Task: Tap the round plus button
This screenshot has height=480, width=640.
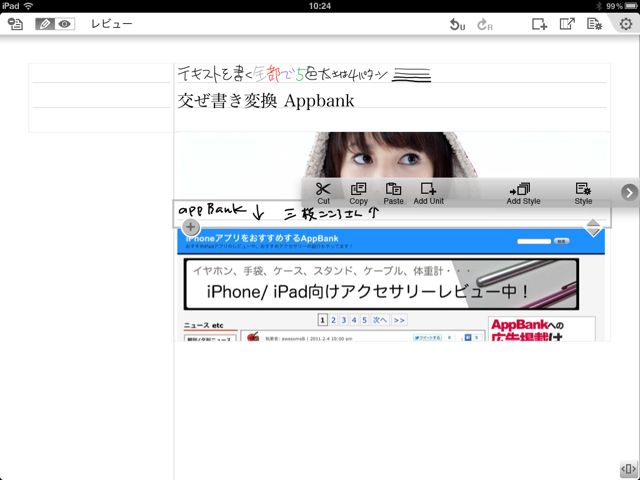Action: (191, 227)
